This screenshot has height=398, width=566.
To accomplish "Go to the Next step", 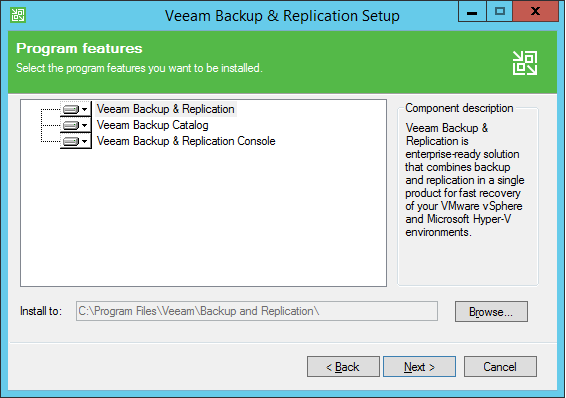I will click(x=419, y=367).
